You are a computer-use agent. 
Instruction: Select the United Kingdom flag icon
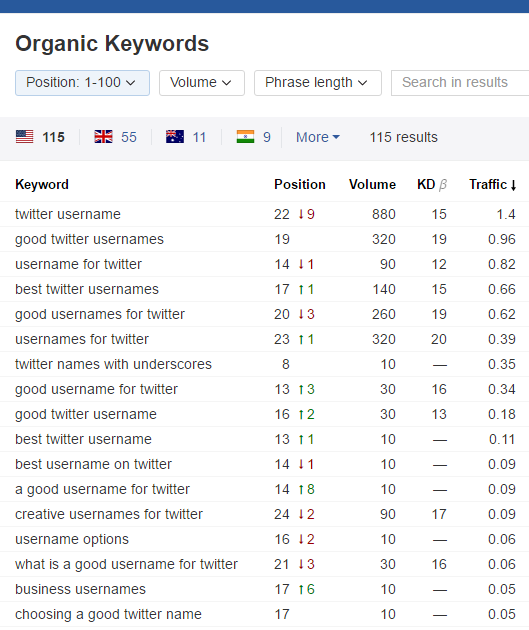(x=103, y=137)
